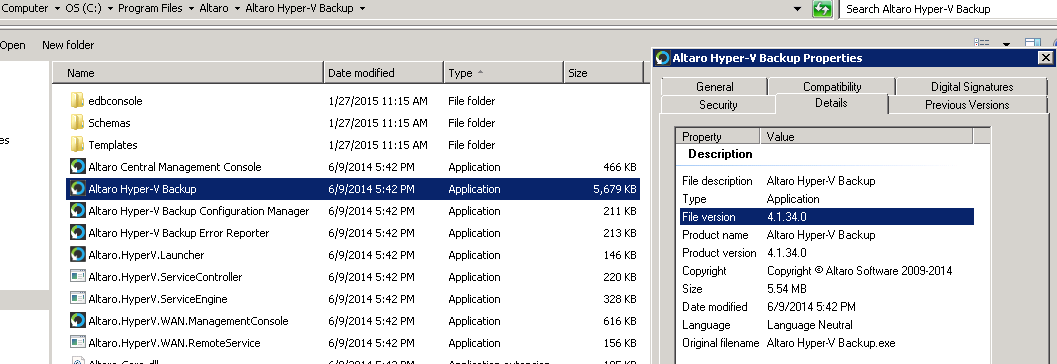The height and width of the screenshot is (364, 1057).
Task: Switch to the Security tab
Action: (x=718, y=104)
